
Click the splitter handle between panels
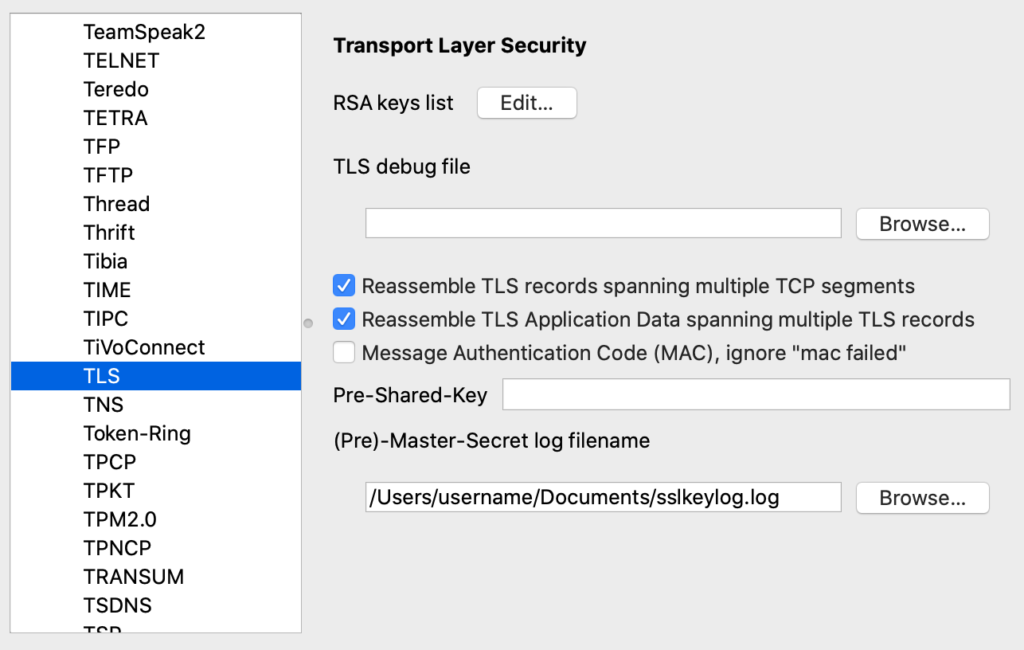click(309, 323)
